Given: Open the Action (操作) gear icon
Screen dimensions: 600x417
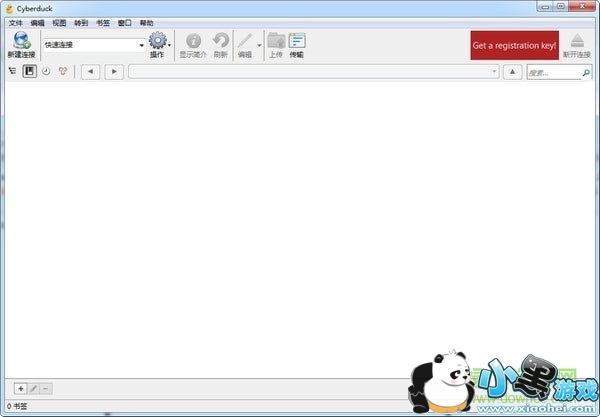Looking at the screenshot, I should point(157,41).
